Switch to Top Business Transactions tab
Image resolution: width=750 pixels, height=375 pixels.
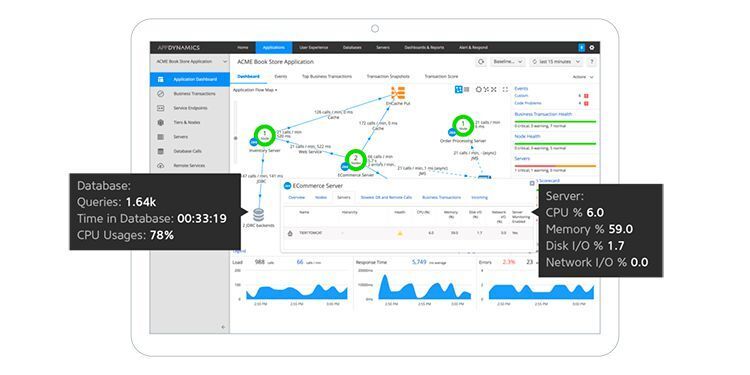[x=327, y=77]
